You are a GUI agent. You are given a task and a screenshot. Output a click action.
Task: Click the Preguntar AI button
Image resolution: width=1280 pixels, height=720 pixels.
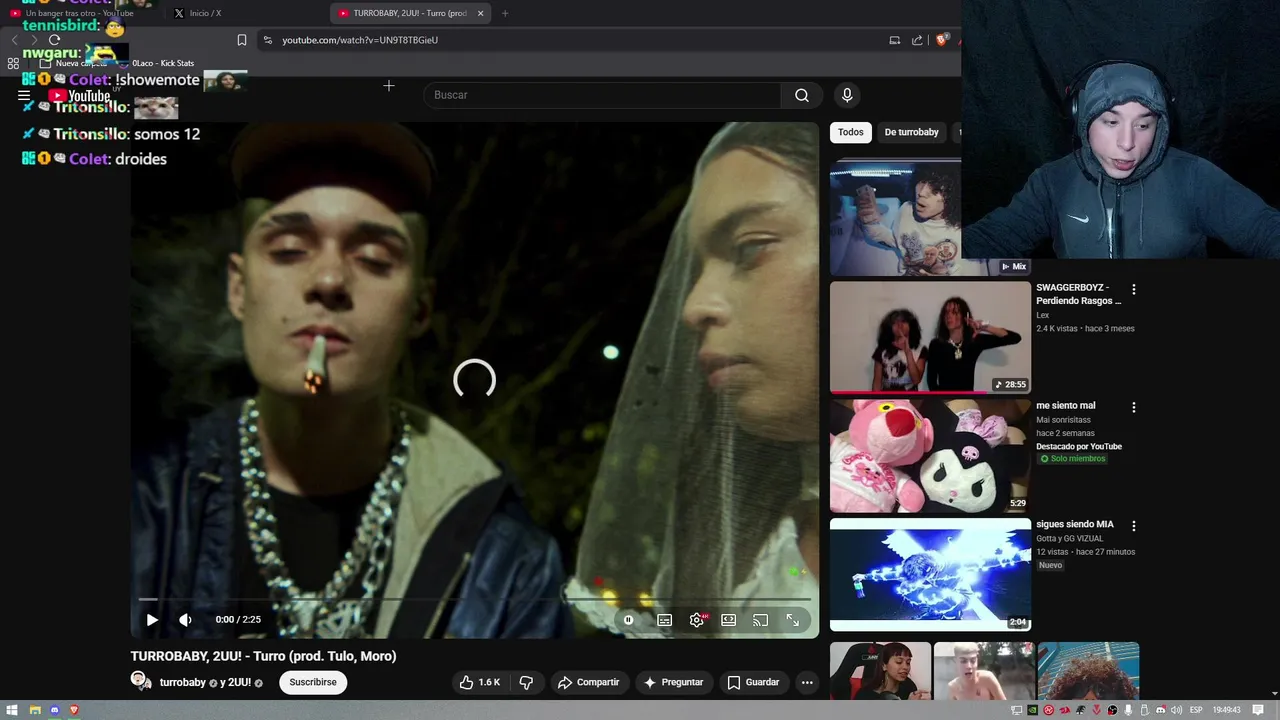point(673,682)
